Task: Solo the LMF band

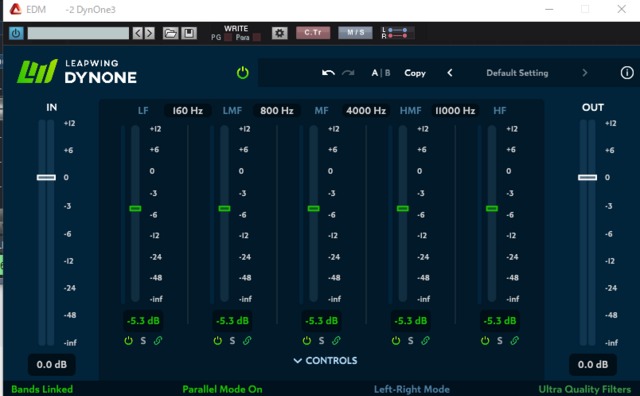Action: pyautogui.click(x=232, y=340)
